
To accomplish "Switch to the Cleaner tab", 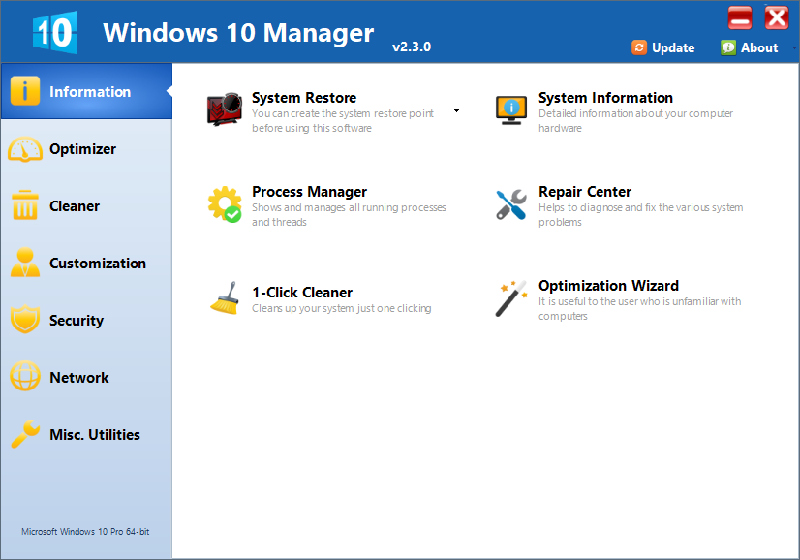I will tap(86, 206).
